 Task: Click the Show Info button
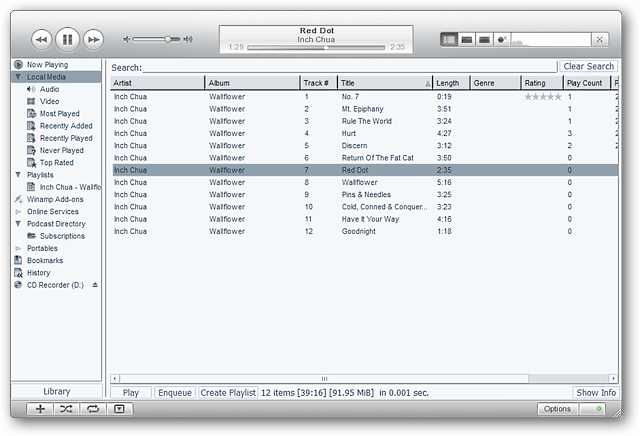[x=596, y=393]
